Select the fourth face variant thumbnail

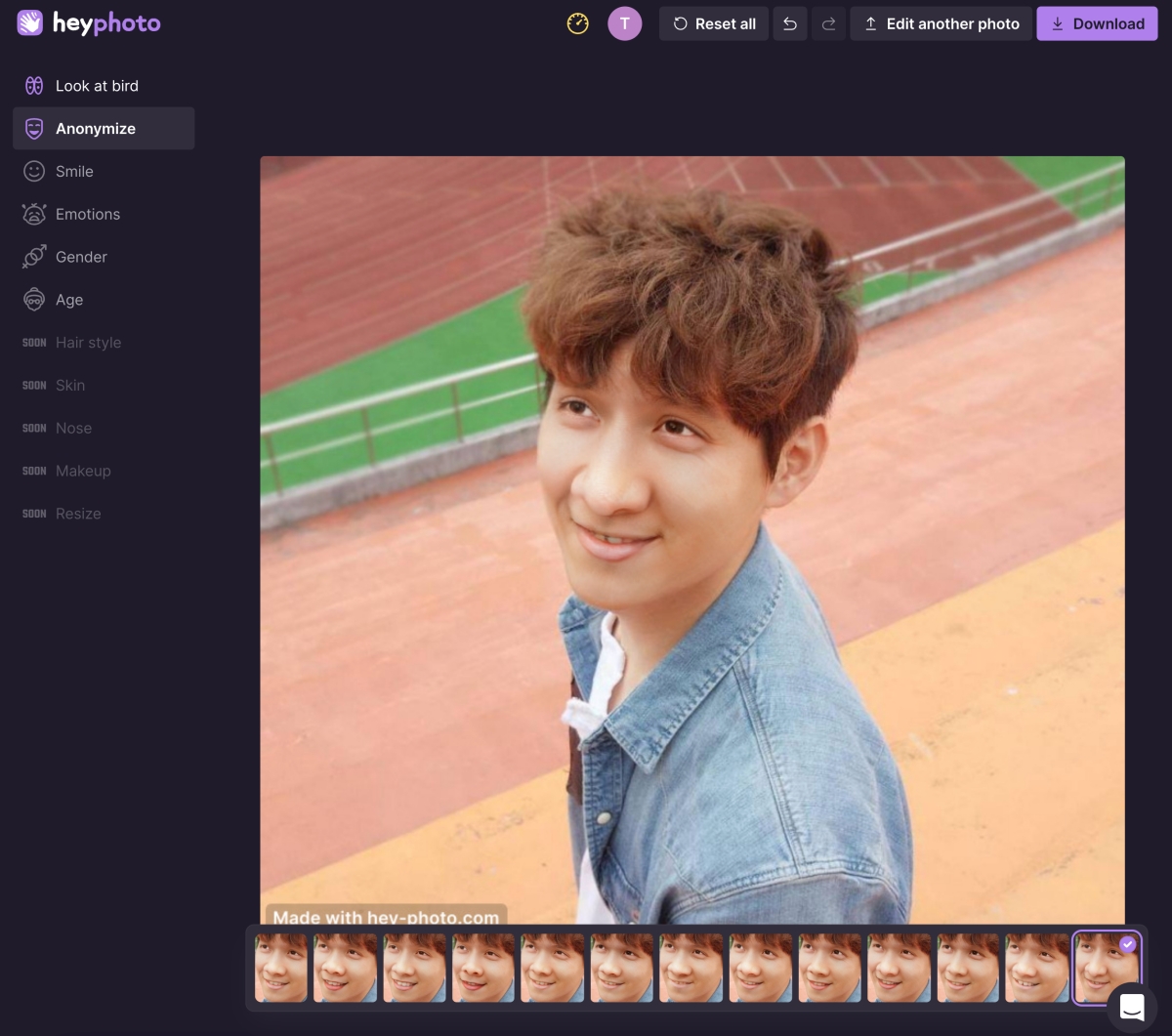(x=483, y=968)
